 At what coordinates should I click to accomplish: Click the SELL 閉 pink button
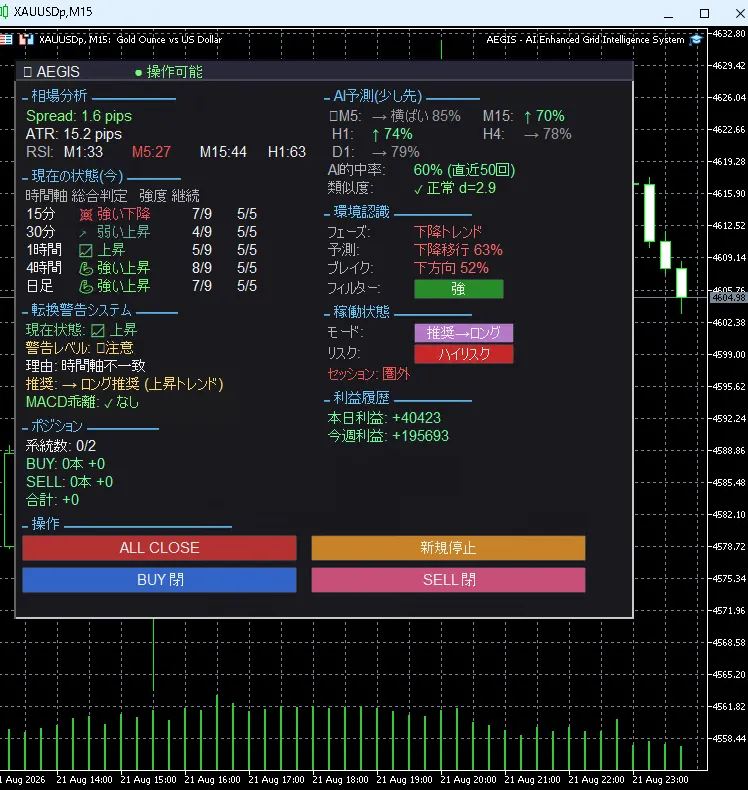click(x=448, y=580)
